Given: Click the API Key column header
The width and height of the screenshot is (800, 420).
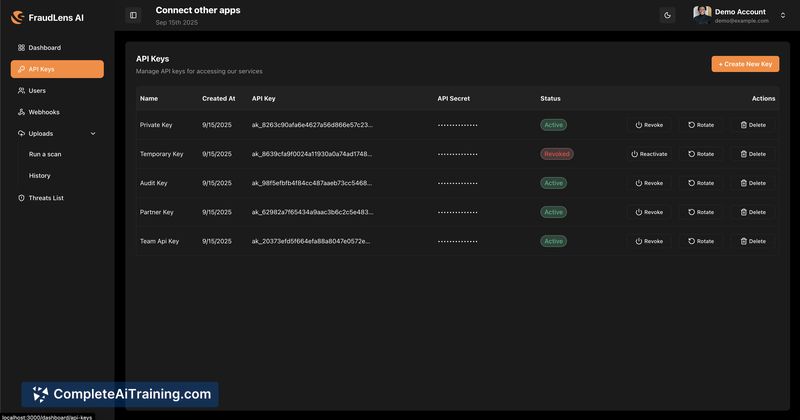Looking at the screenshot, I should point(263,98).
